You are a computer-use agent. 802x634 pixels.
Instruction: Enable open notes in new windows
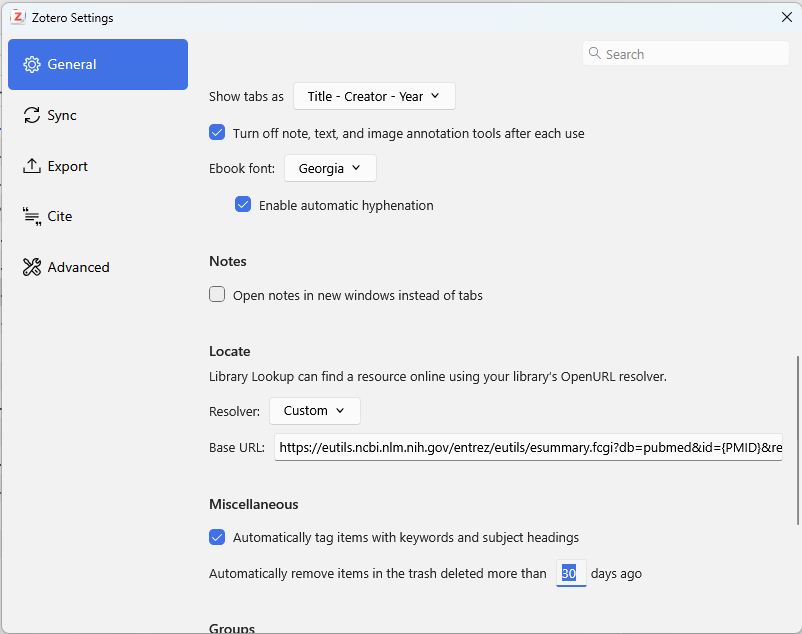[217, 295]
